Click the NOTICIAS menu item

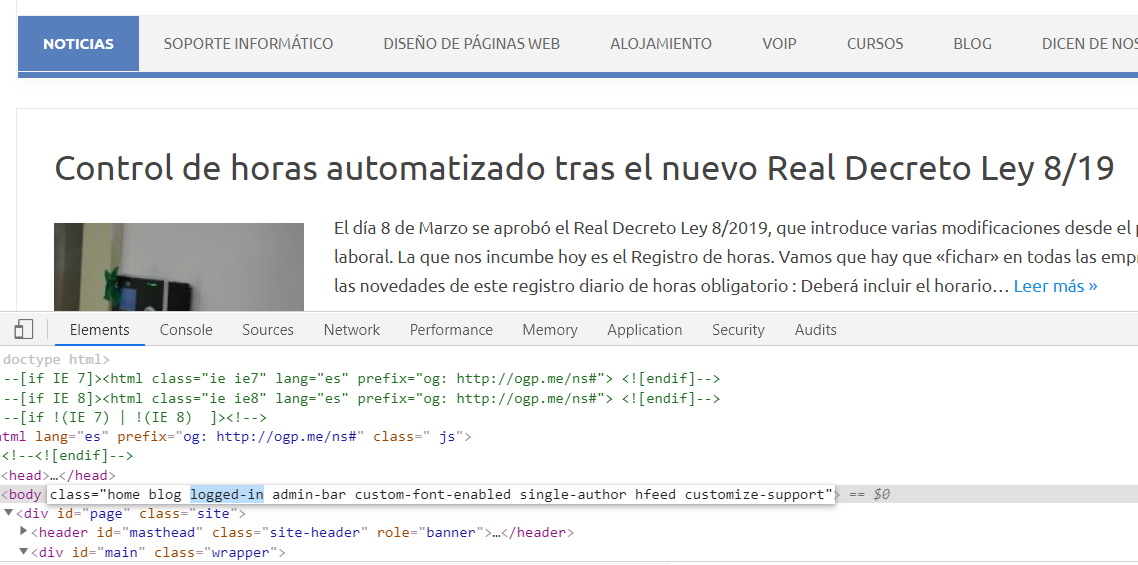click(x=78, y=44)
